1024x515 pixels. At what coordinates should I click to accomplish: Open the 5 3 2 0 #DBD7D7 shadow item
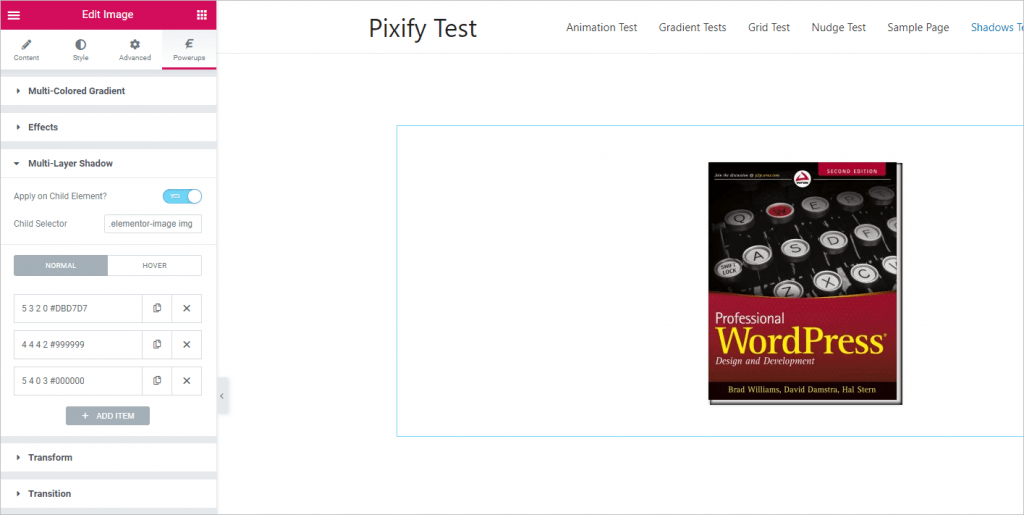coord(78,308)
